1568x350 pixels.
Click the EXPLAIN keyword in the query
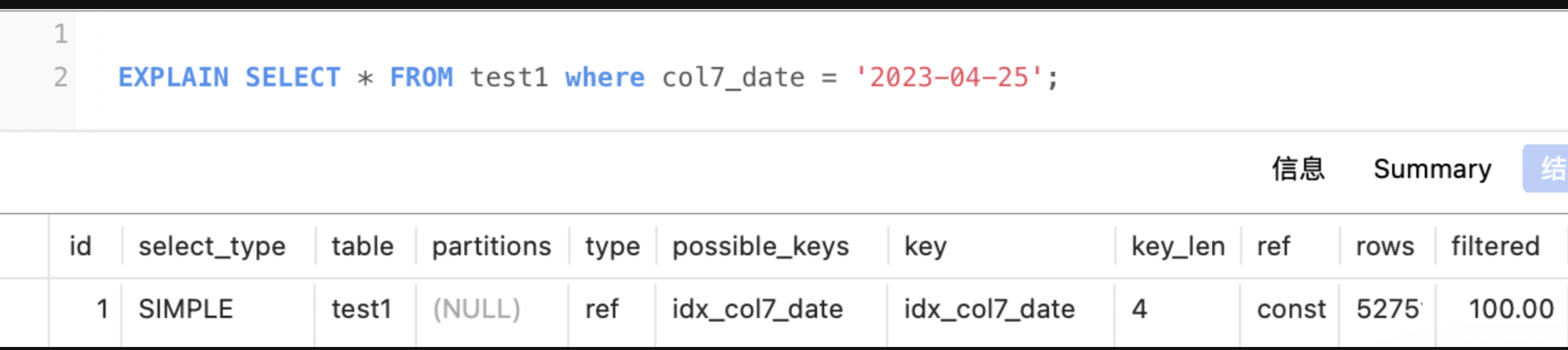(x=173, y=78)
